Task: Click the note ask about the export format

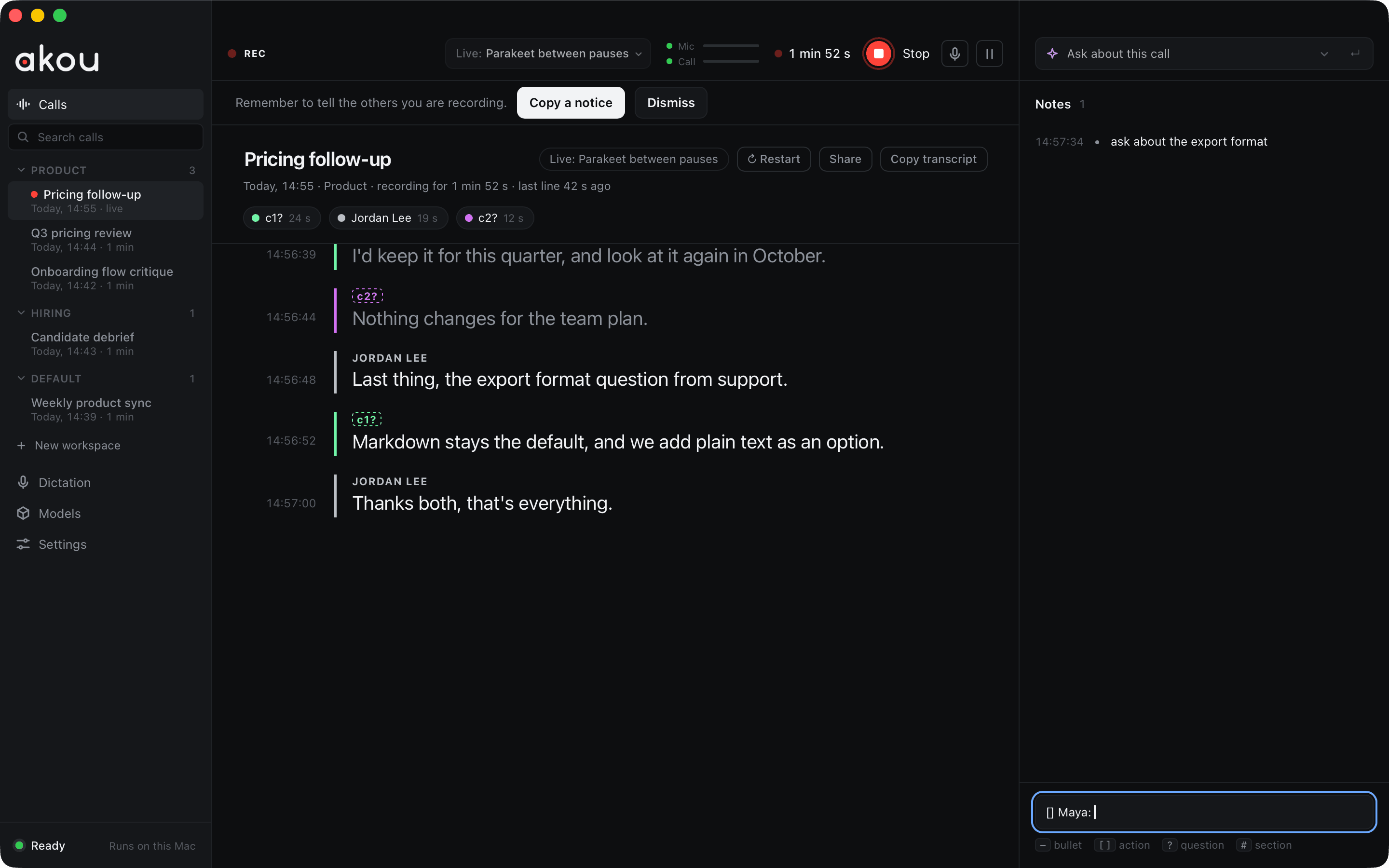Action: click(1189, 141)
